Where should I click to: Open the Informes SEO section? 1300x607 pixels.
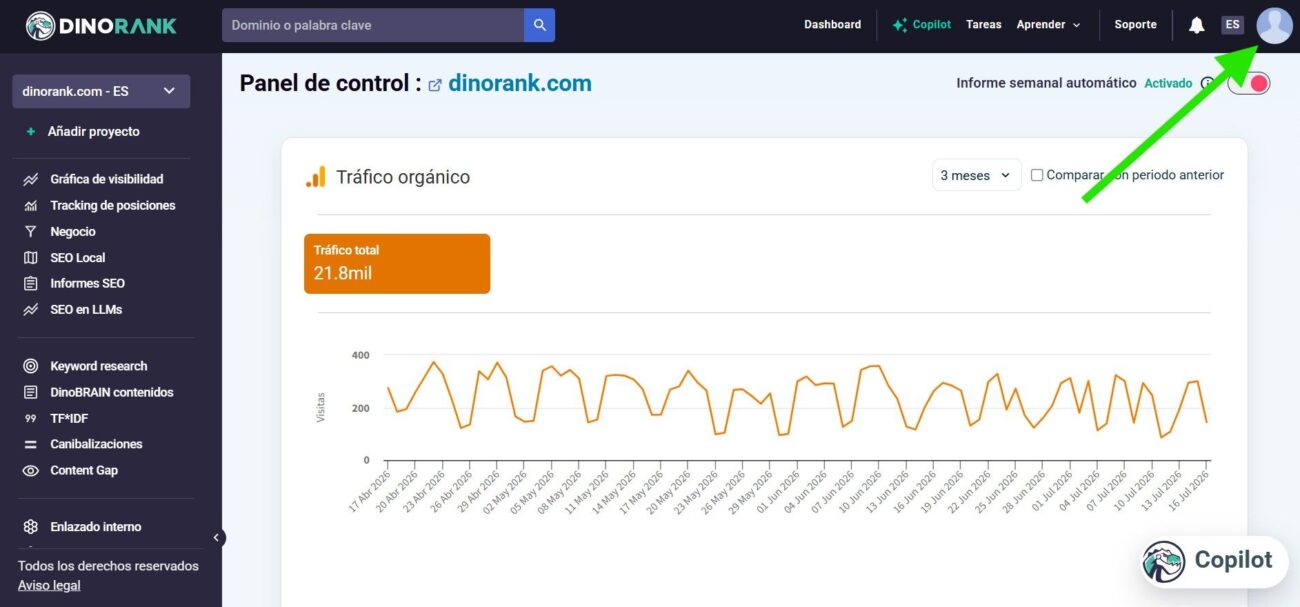tap(88, 283)
